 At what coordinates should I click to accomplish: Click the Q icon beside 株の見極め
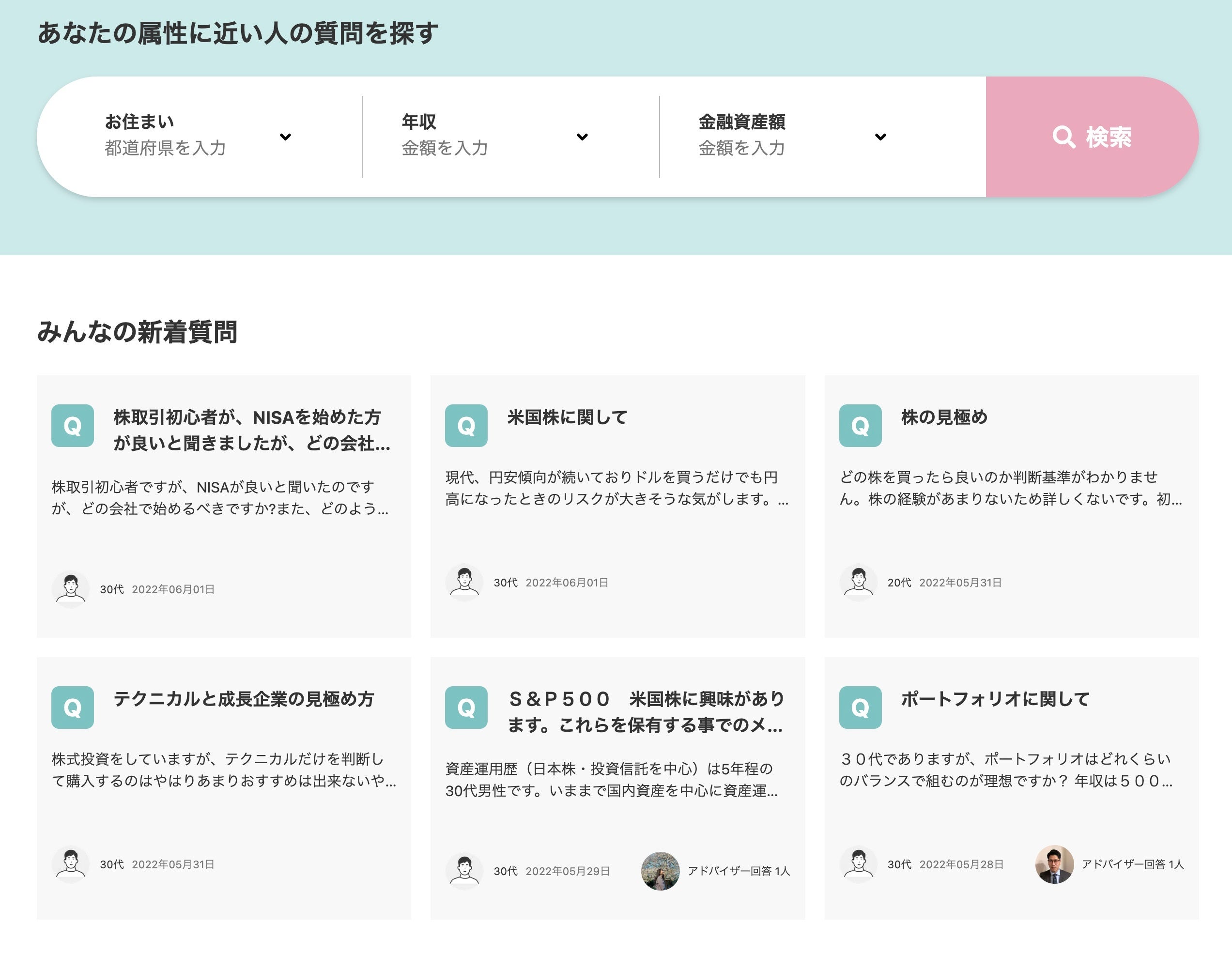tap(860, 425)
